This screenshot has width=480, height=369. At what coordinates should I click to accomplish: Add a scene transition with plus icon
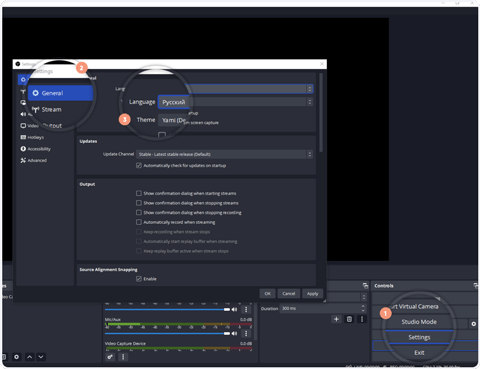point(336,319)
